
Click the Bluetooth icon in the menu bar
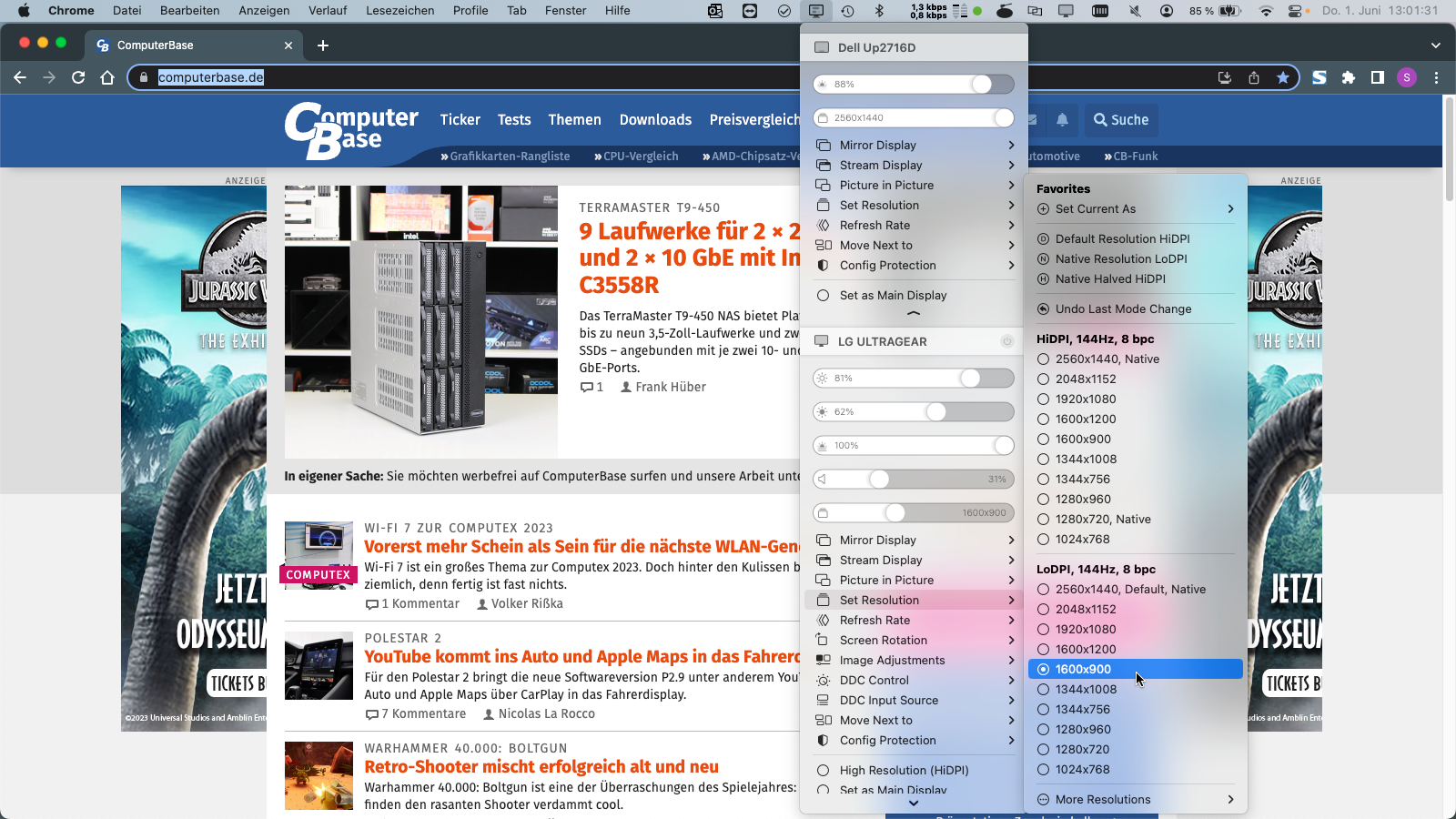point(879,11)
